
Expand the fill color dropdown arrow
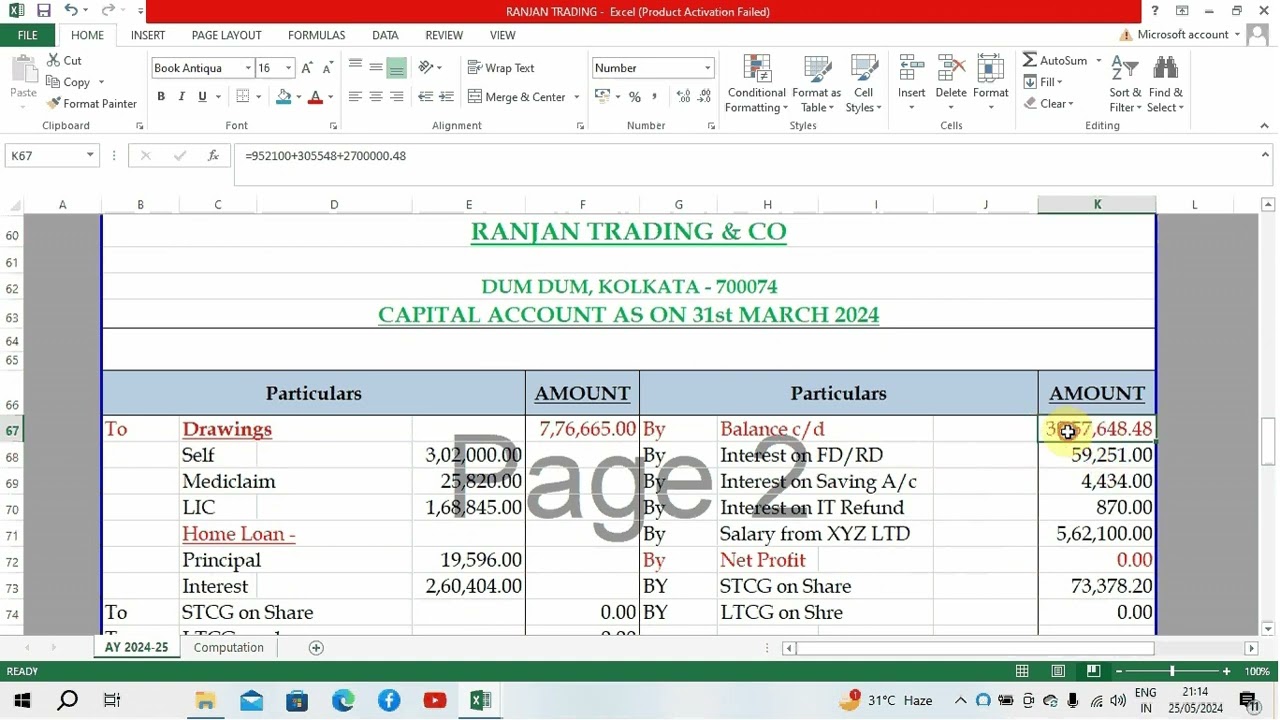301,97
